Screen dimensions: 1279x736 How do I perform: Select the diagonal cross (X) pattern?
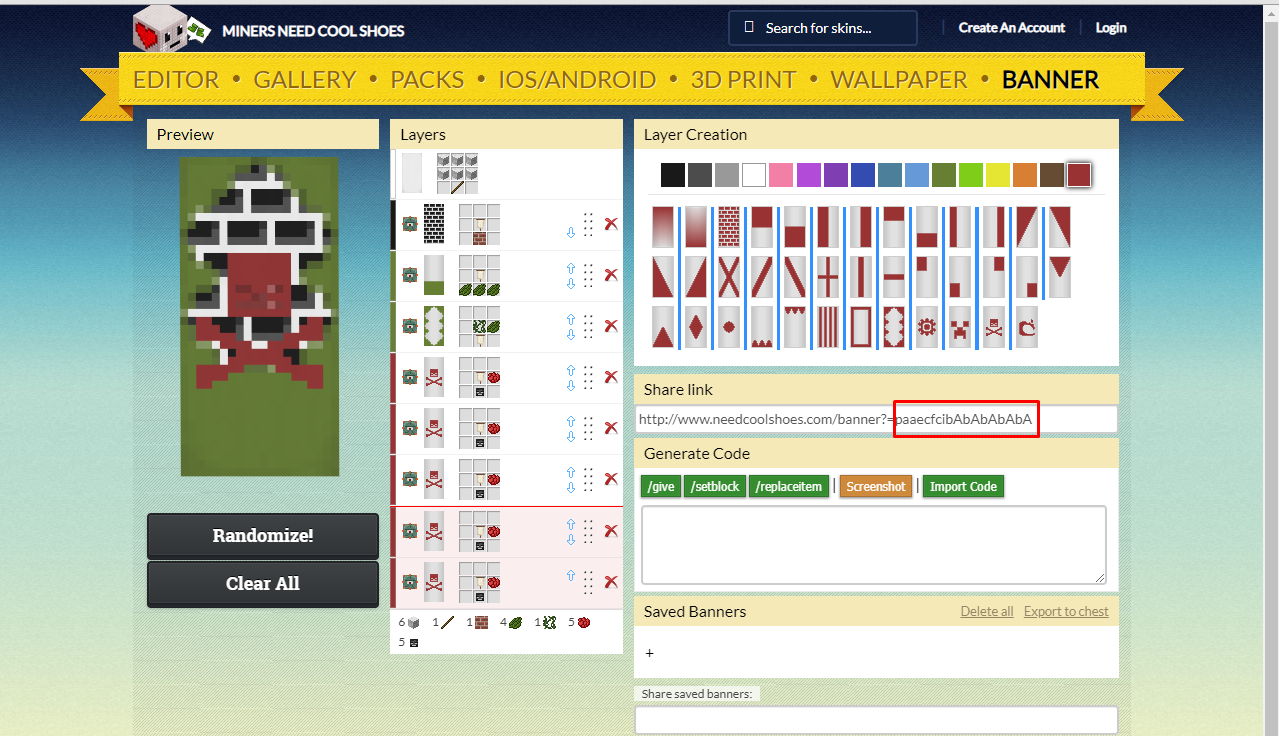point(729,277)
